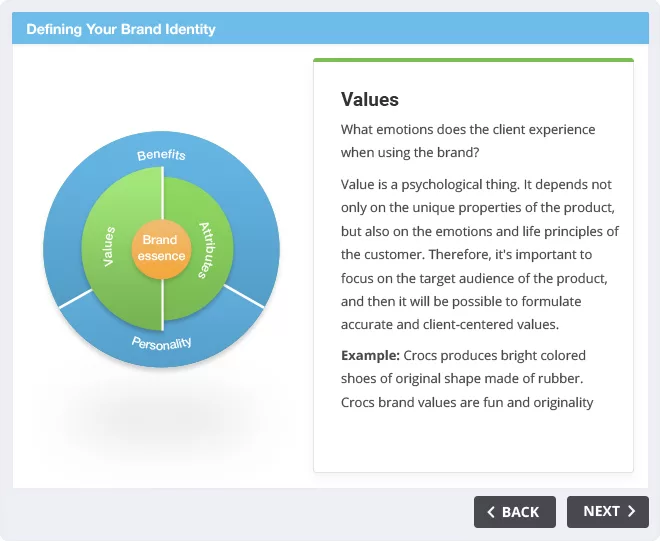
Task: Select the orange Brand essence circle
Action: tap(161, 248)
